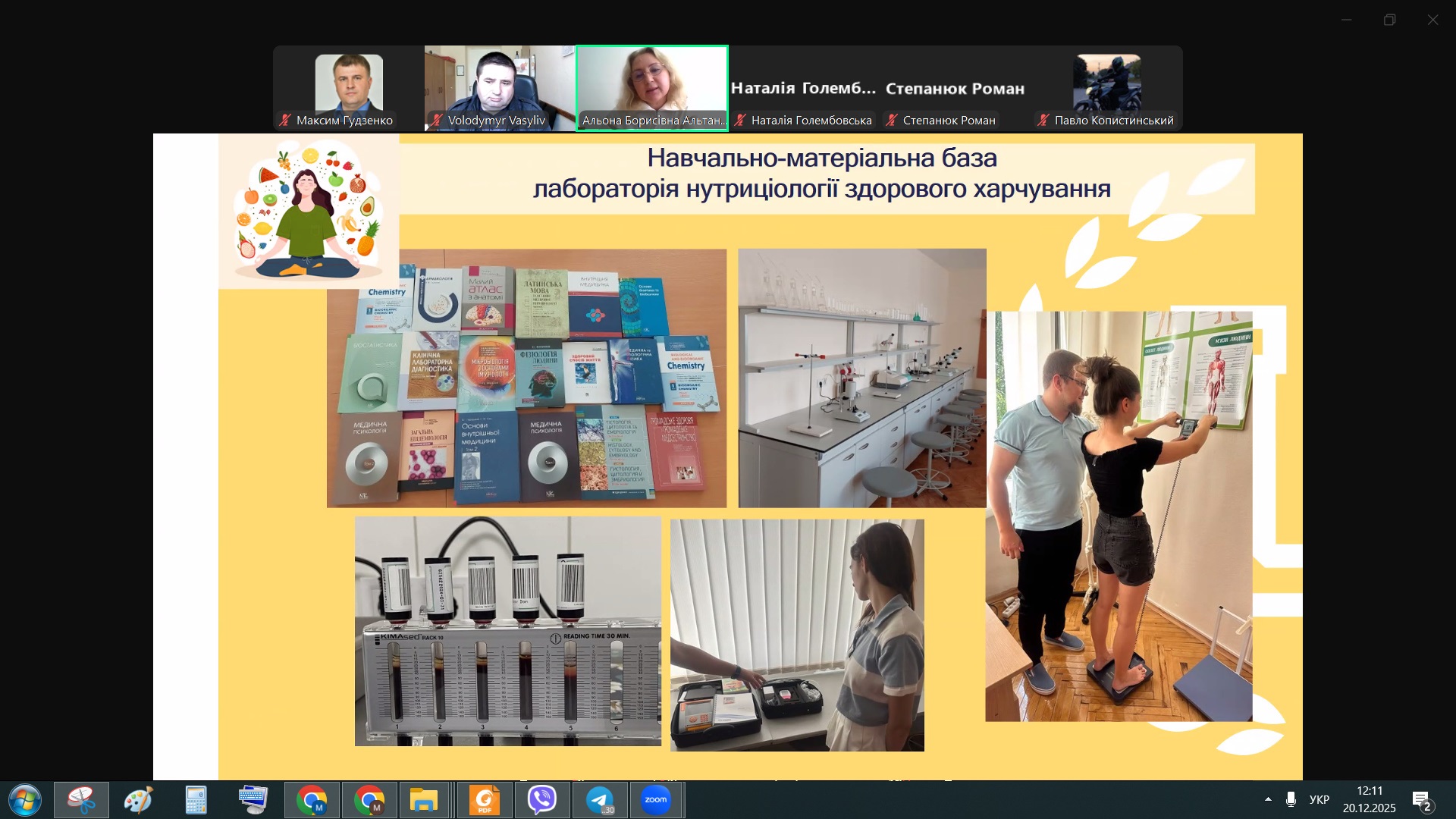1456x819 pixels.
Task: Switch the УКР keyboard language indicator
Action: point(1319,799)
